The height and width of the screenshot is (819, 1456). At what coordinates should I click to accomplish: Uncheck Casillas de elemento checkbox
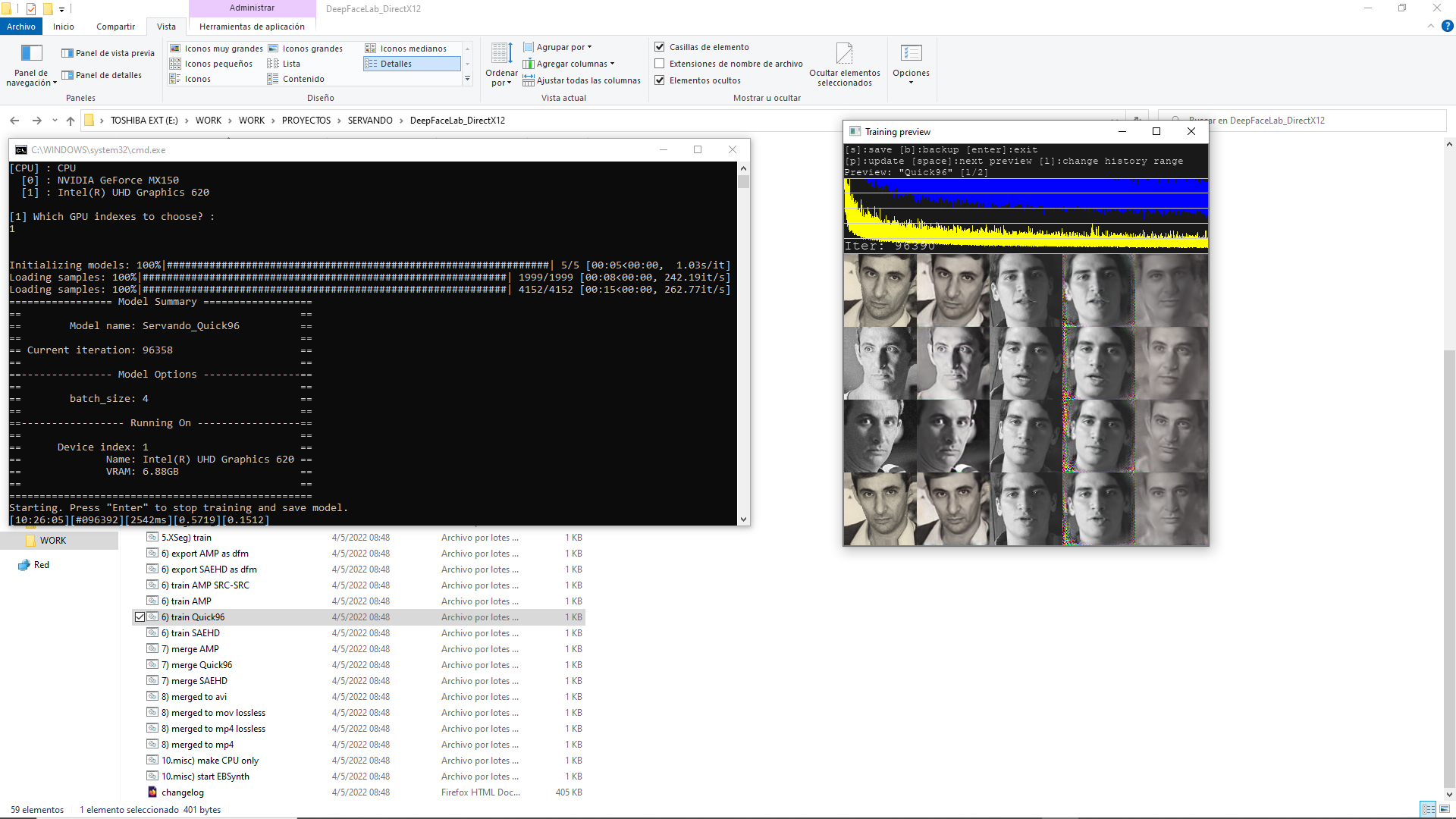pos(660,47)
